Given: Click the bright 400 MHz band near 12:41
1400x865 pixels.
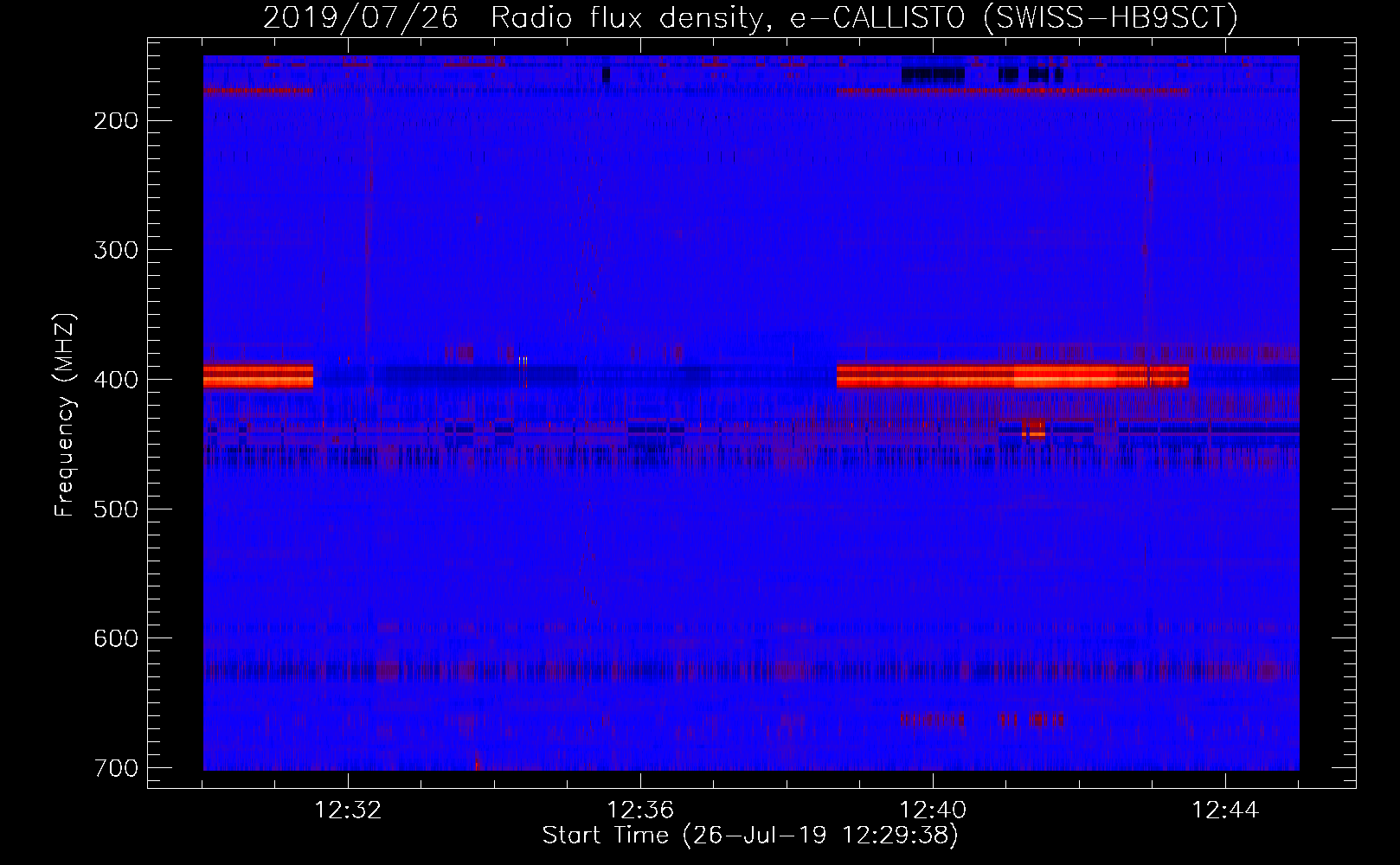Looking at the screenshot, I should (1012, 375).
